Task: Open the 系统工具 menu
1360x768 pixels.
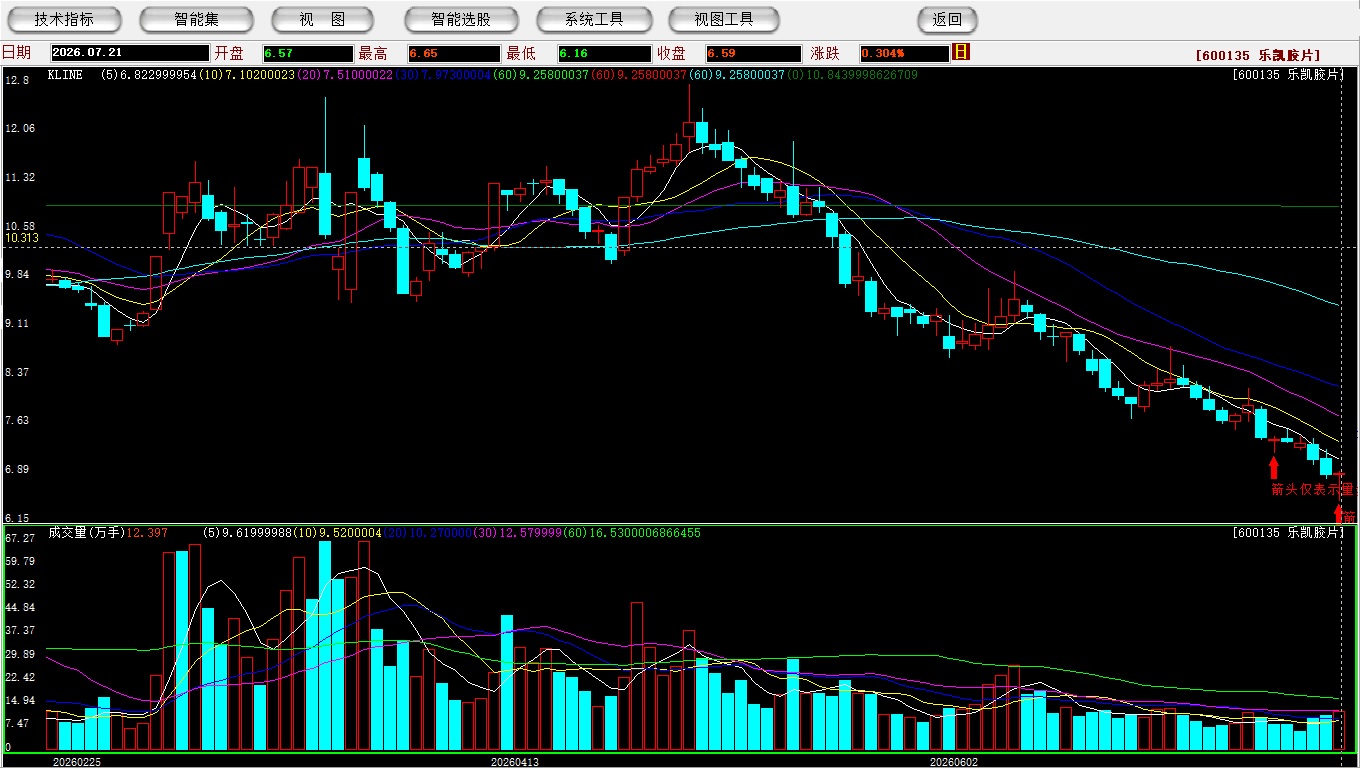Action: coord(594,19)
